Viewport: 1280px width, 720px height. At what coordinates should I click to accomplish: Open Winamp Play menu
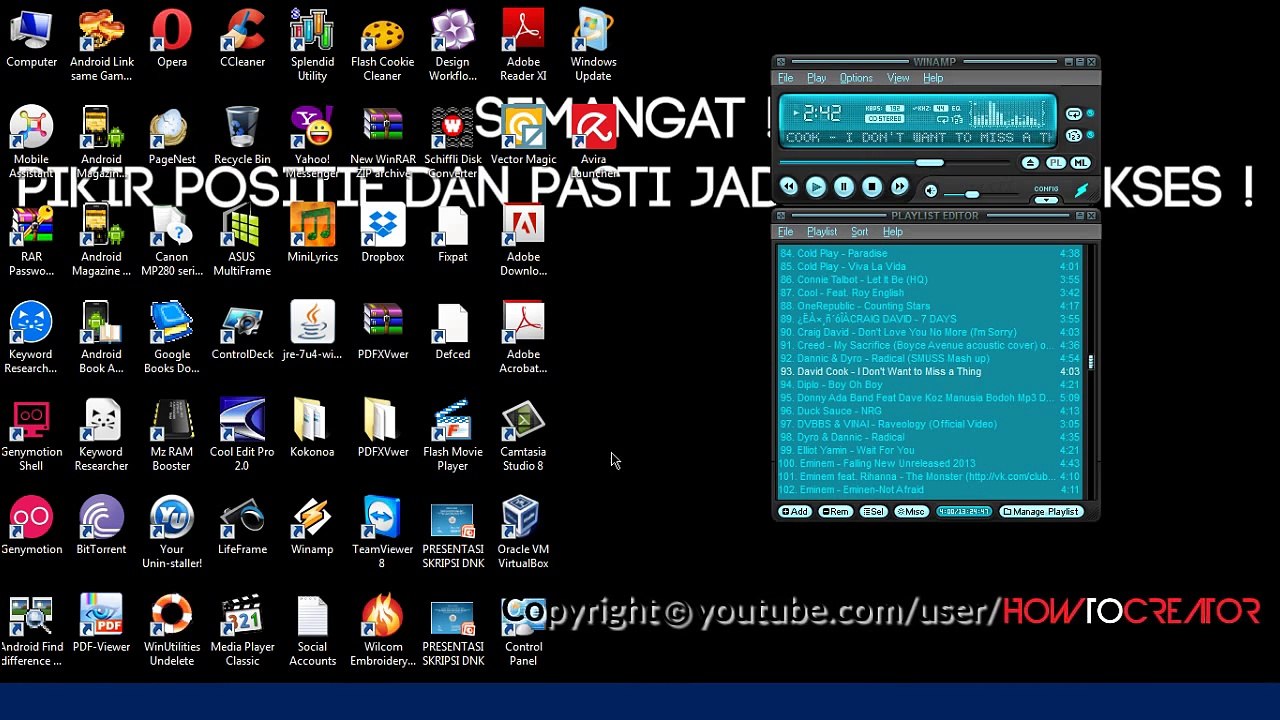pyautogui.click(x=817, y=78)
